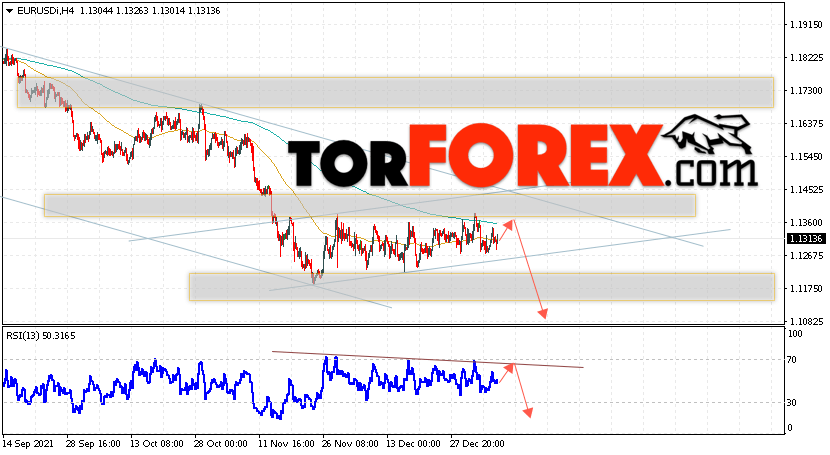
Task: Click time axis label 11 Nov 16:00
Action: tap(285, 443)
